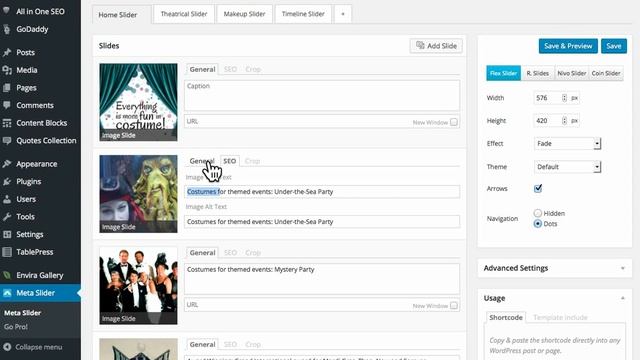Adjust the Width stepper
This screenshot has height=360, width=640.
564,98
